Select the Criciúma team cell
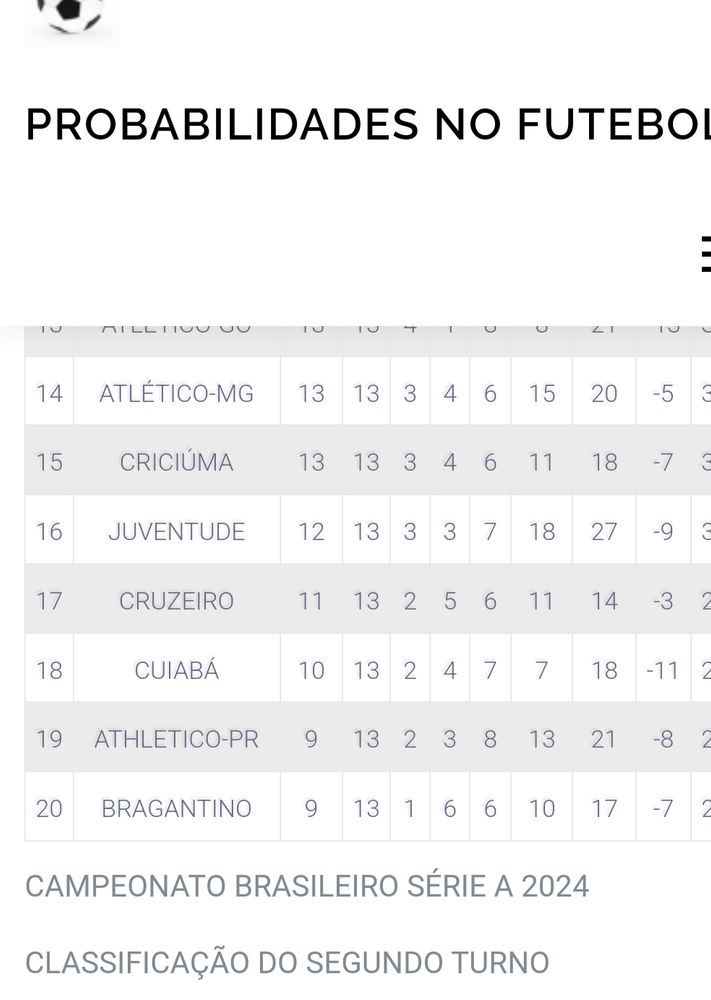 pyautogui.click(x=176, y=463)
